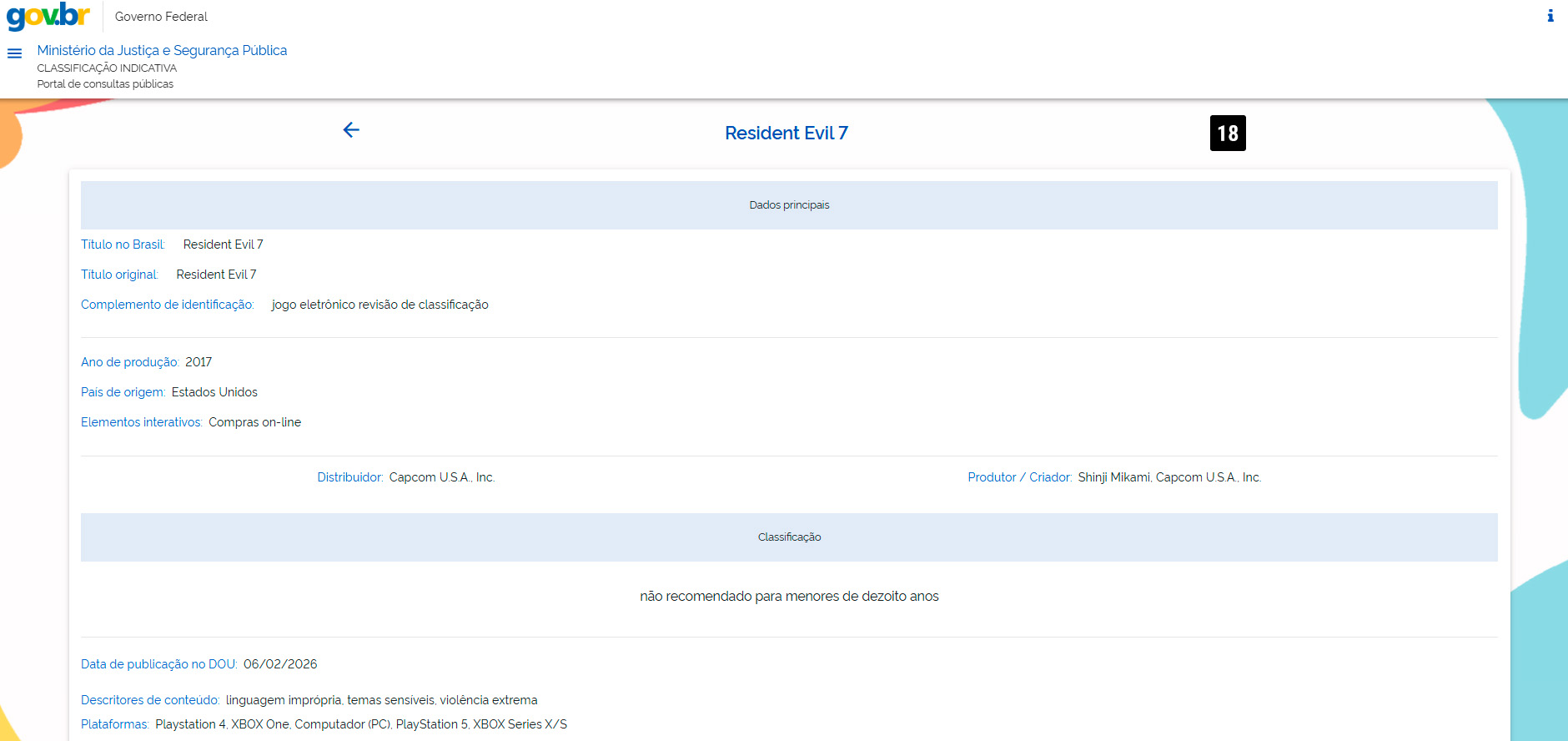Click the País de origem label
The height and width of the screenshot is (741, 1568).
click(123, 392)
